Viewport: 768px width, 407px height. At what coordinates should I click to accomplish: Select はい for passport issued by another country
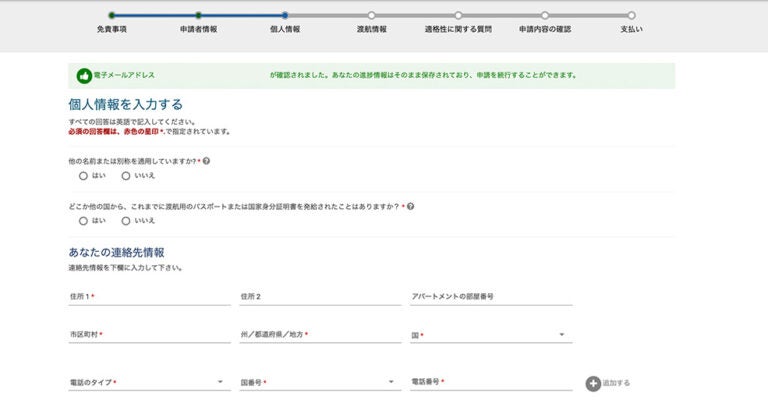pyautogui.click(x=83, y=221)
